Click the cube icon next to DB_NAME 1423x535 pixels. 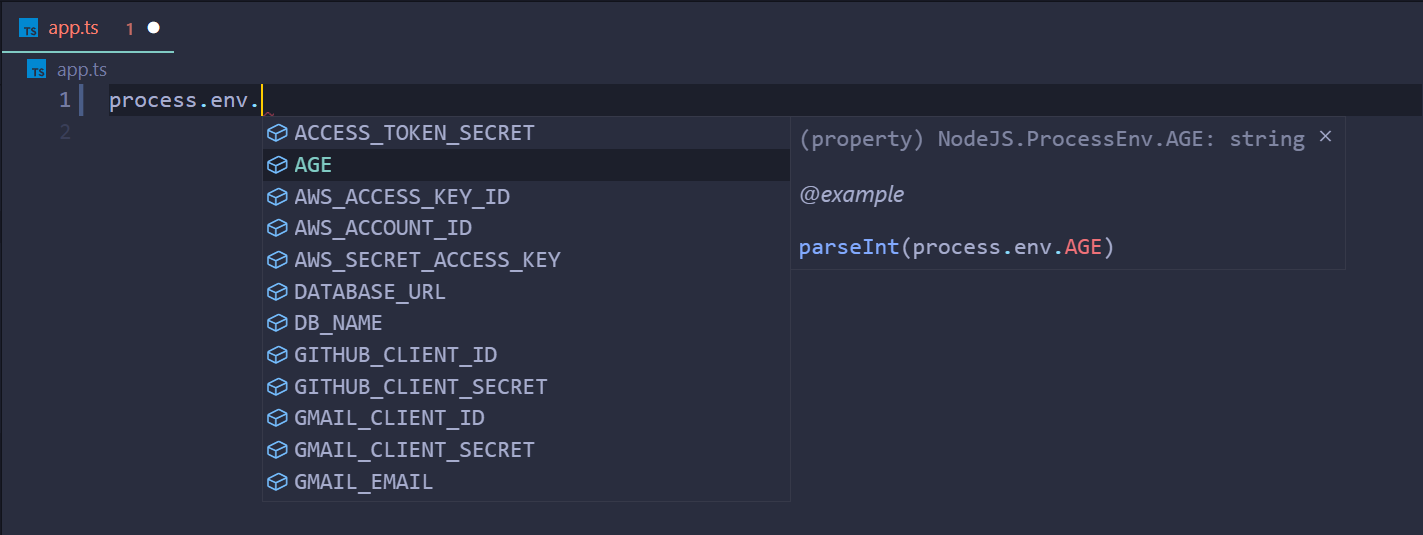277,323
